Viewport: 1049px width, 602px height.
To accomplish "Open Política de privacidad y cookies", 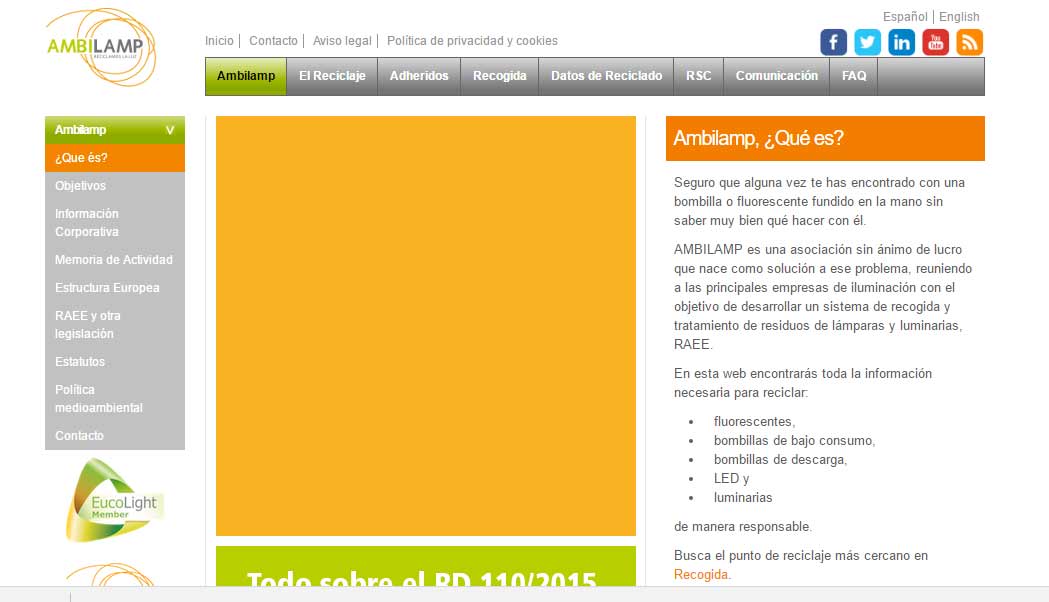I will coord(472,41).
